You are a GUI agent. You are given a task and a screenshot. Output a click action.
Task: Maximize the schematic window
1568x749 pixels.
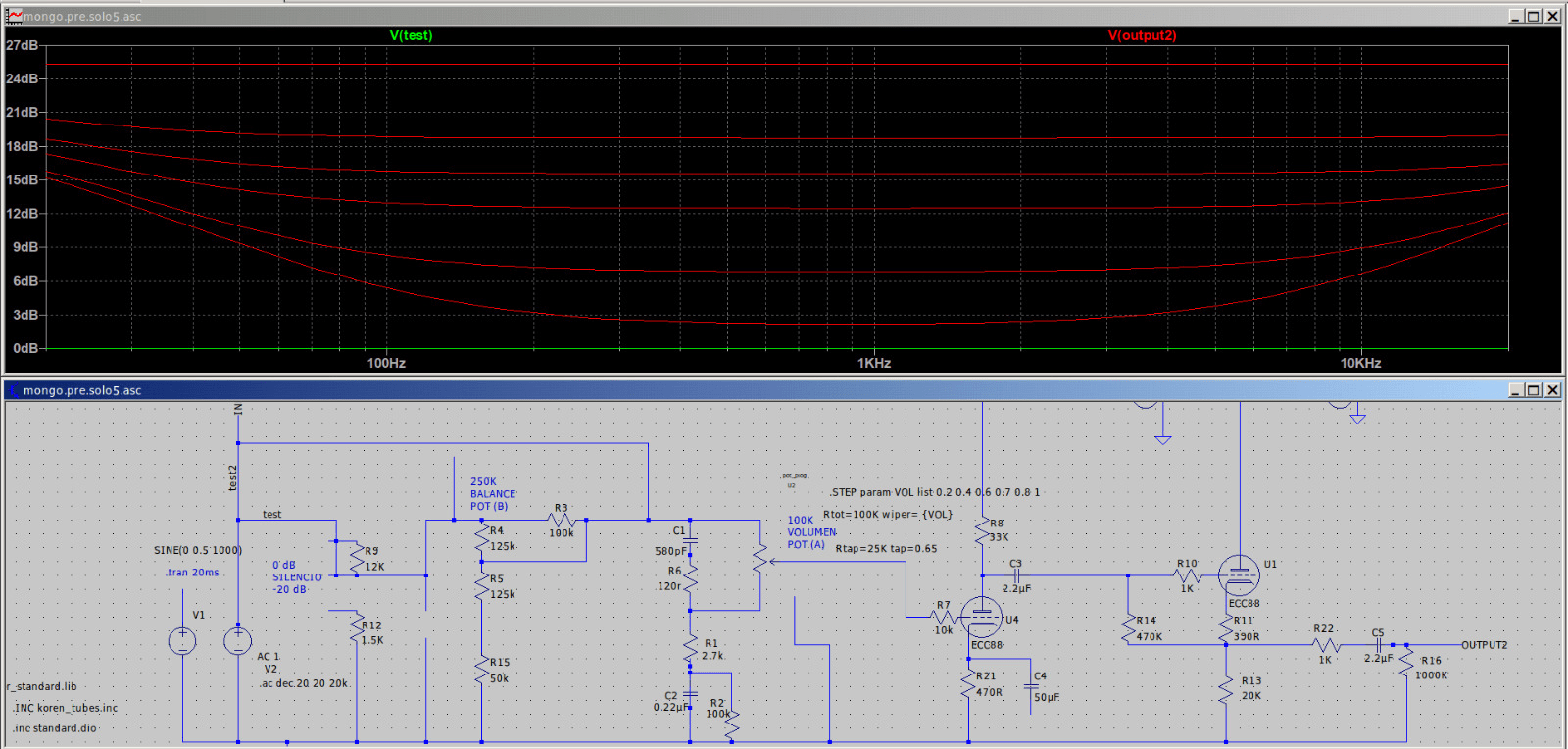tap(1535, 389)
